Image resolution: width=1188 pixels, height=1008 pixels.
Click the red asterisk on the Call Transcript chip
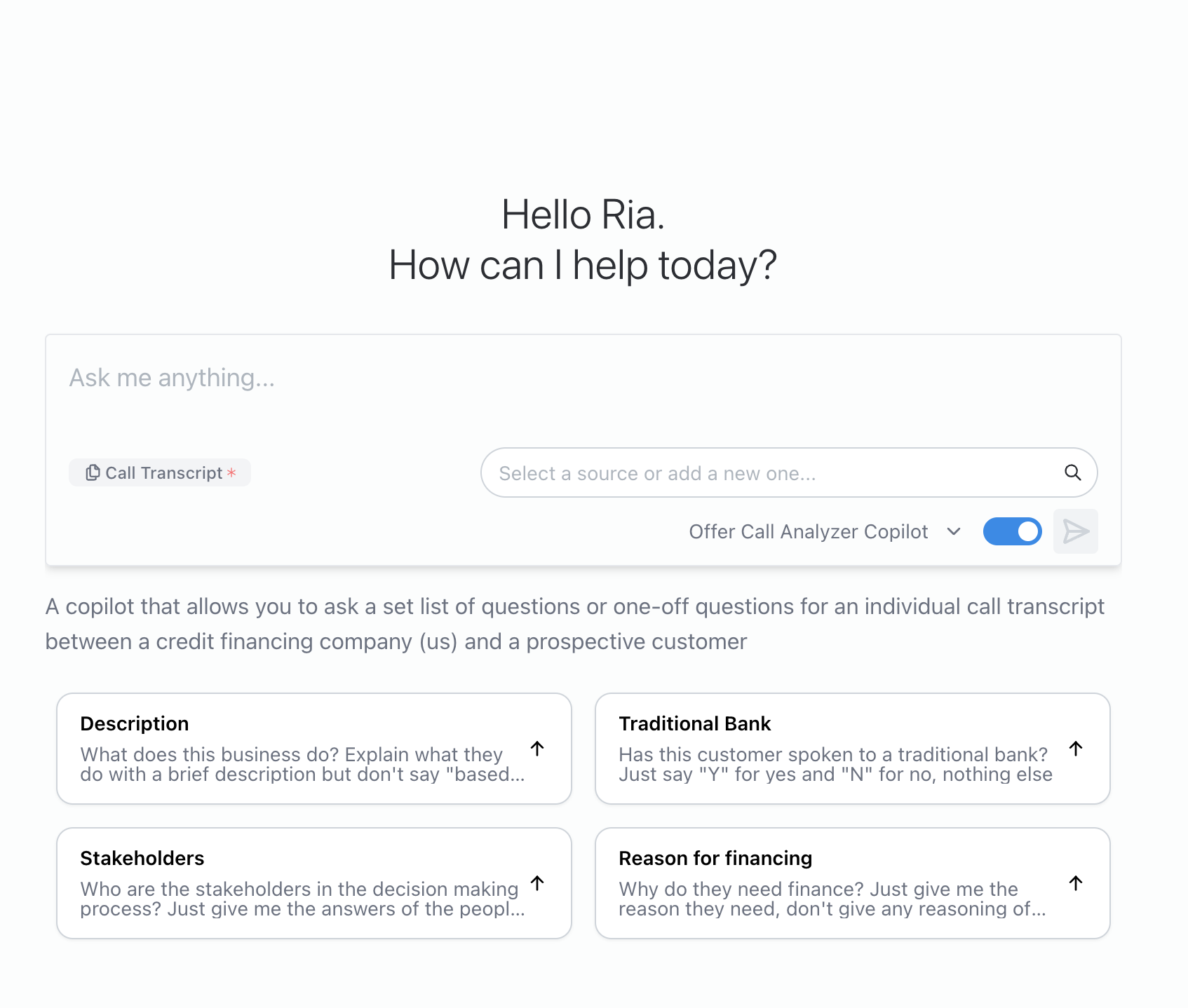click(x=231, y=472)
